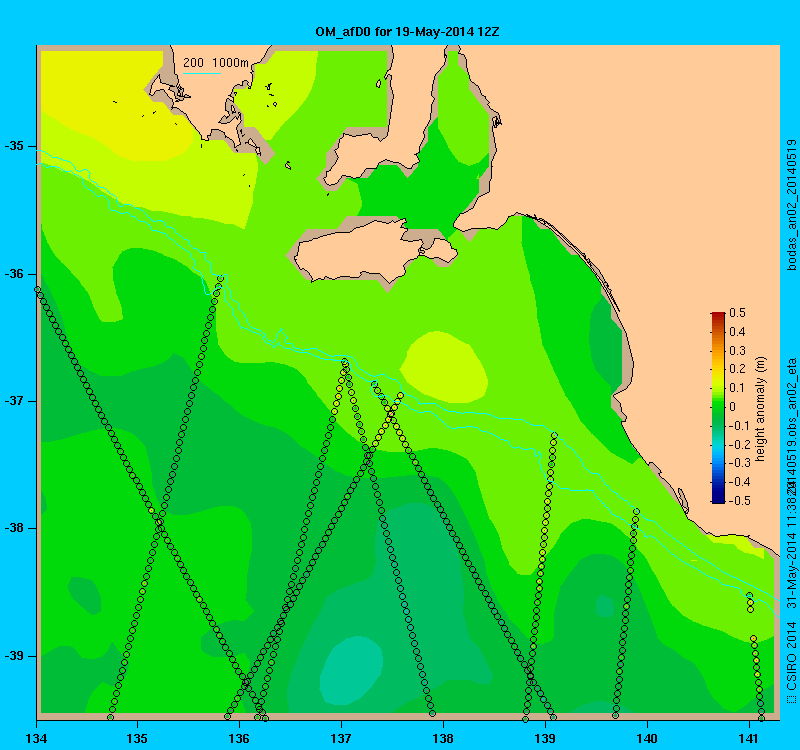
Task: Click the cyan contour legend line sample
Action: (x=202, y=73)
